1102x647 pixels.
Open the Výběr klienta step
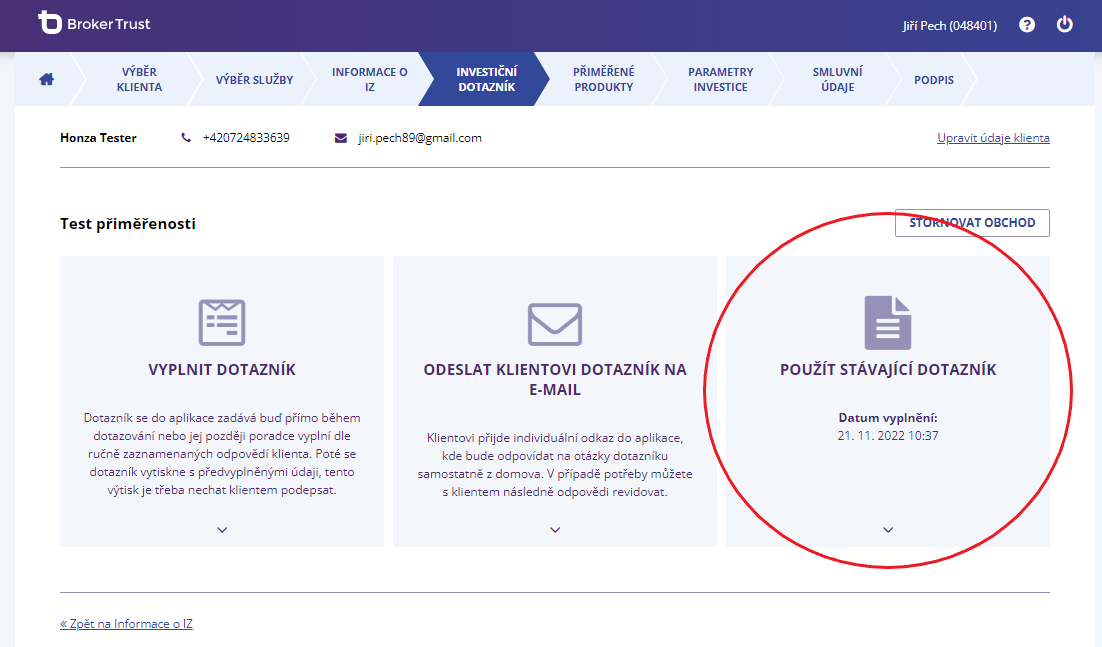tap(139, 79)
